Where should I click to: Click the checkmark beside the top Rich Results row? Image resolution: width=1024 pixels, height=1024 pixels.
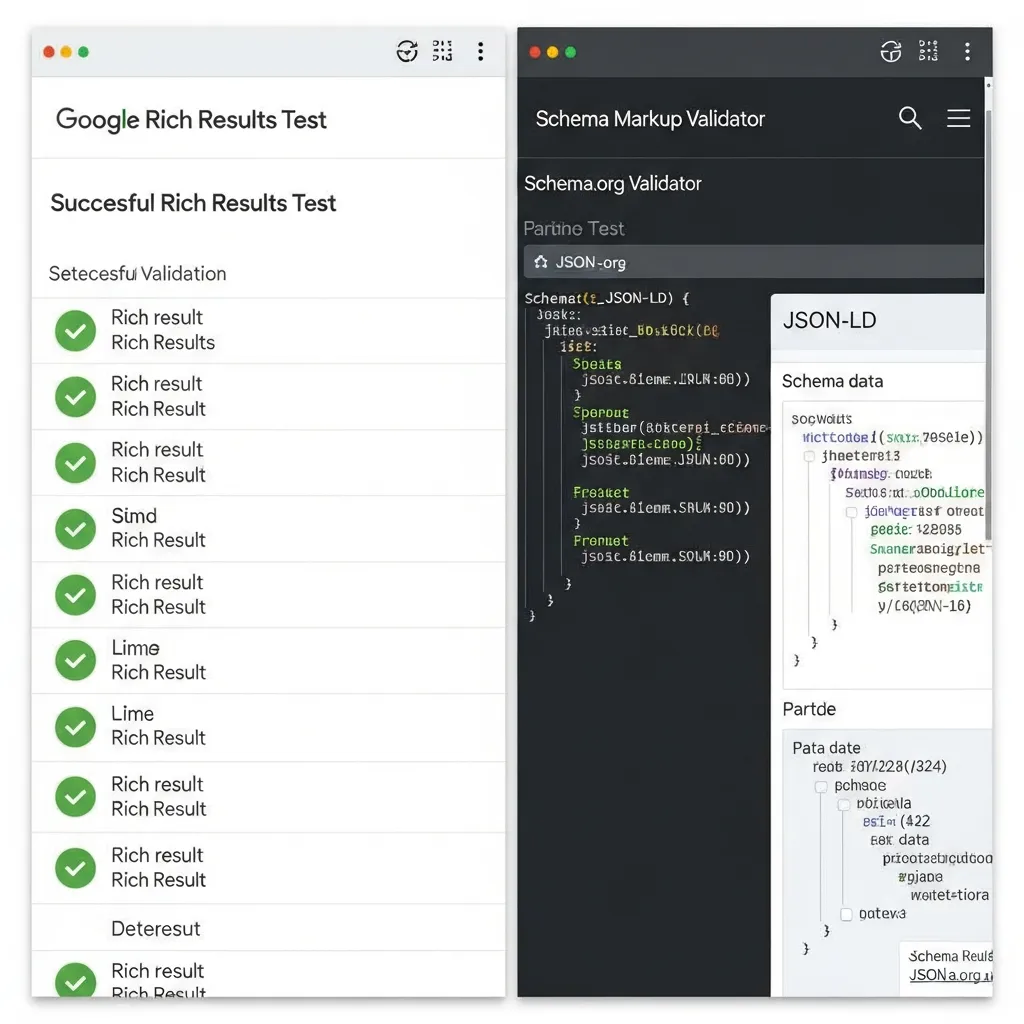click(x=75, y=330)
